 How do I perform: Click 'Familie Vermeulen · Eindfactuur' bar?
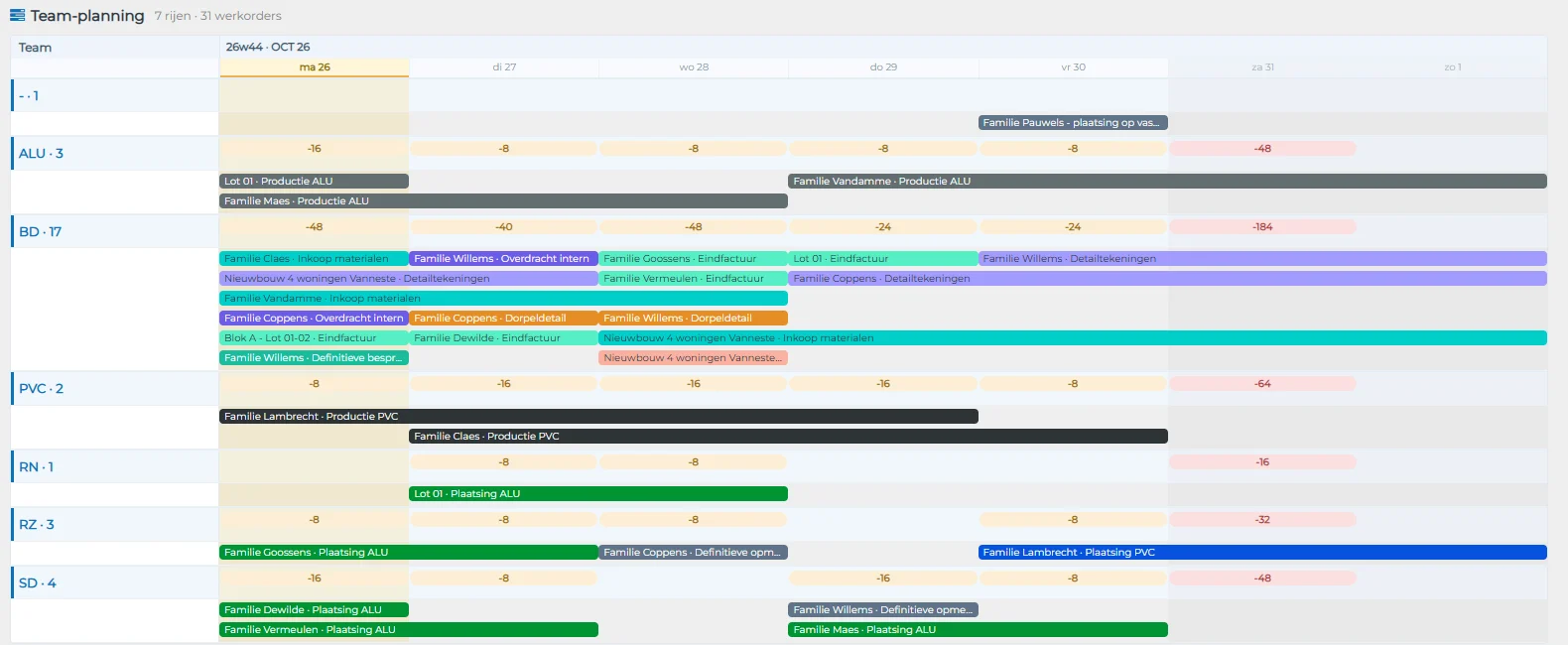[693, 279]
